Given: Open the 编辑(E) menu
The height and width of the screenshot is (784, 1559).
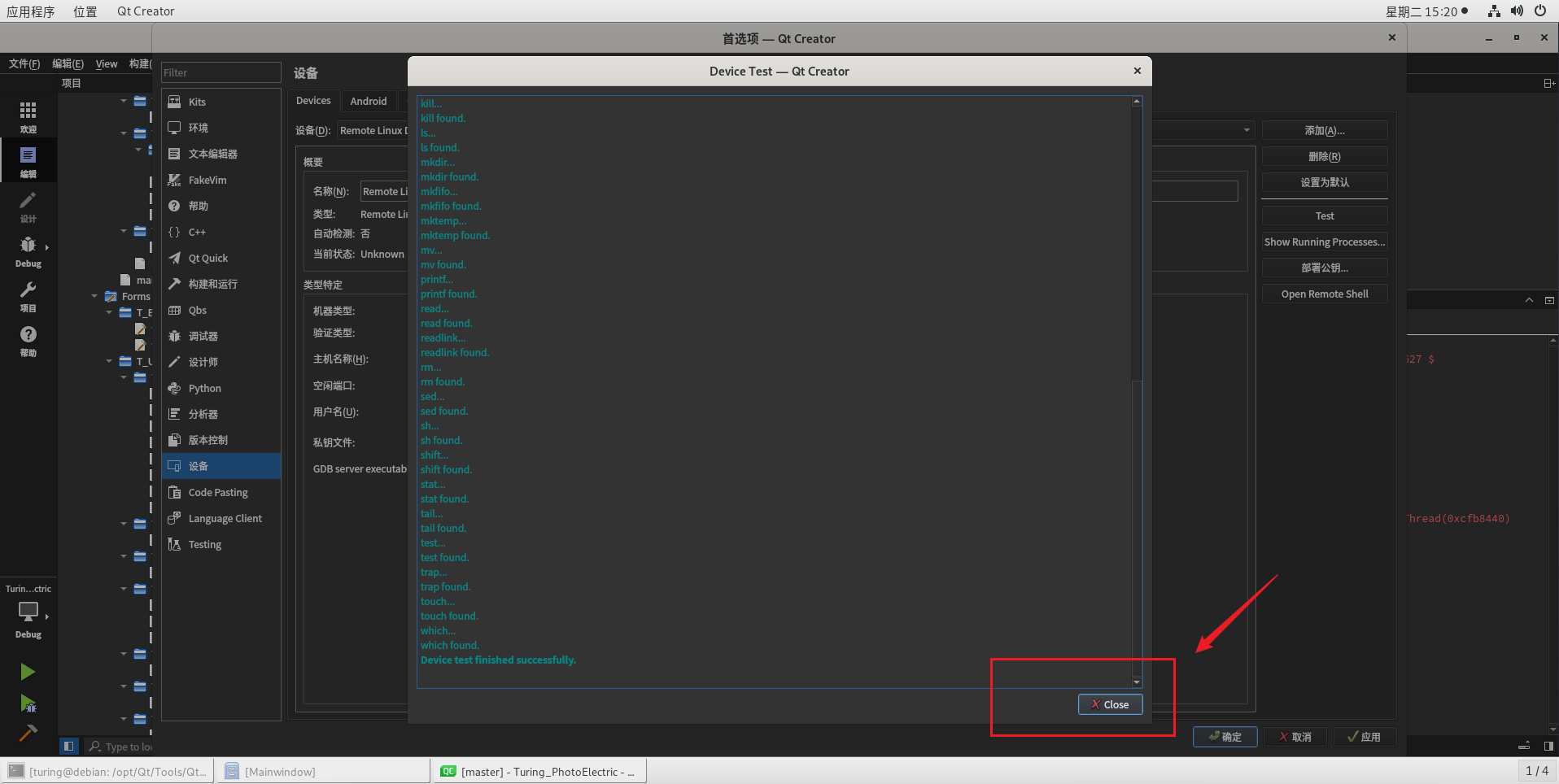Looking at the screenshot, I should [x=68, y=63].
